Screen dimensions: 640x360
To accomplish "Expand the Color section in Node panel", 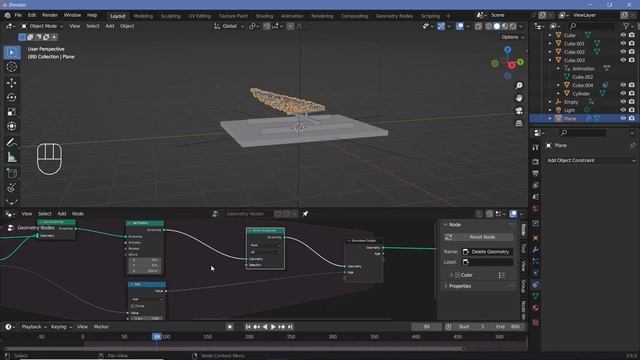I will tap(451, 275).
